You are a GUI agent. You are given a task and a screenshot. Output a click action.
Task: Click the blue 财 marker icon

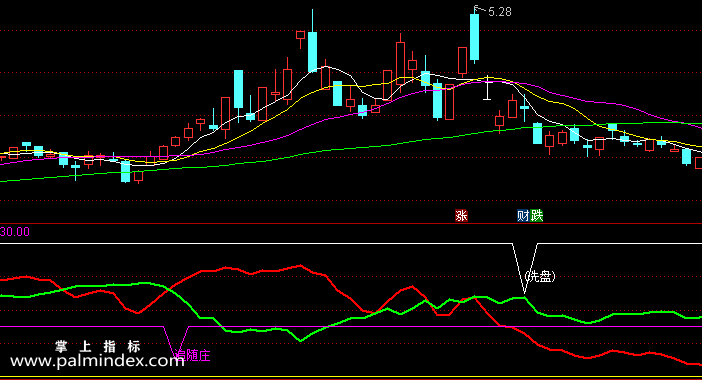(x=523, y=216)
